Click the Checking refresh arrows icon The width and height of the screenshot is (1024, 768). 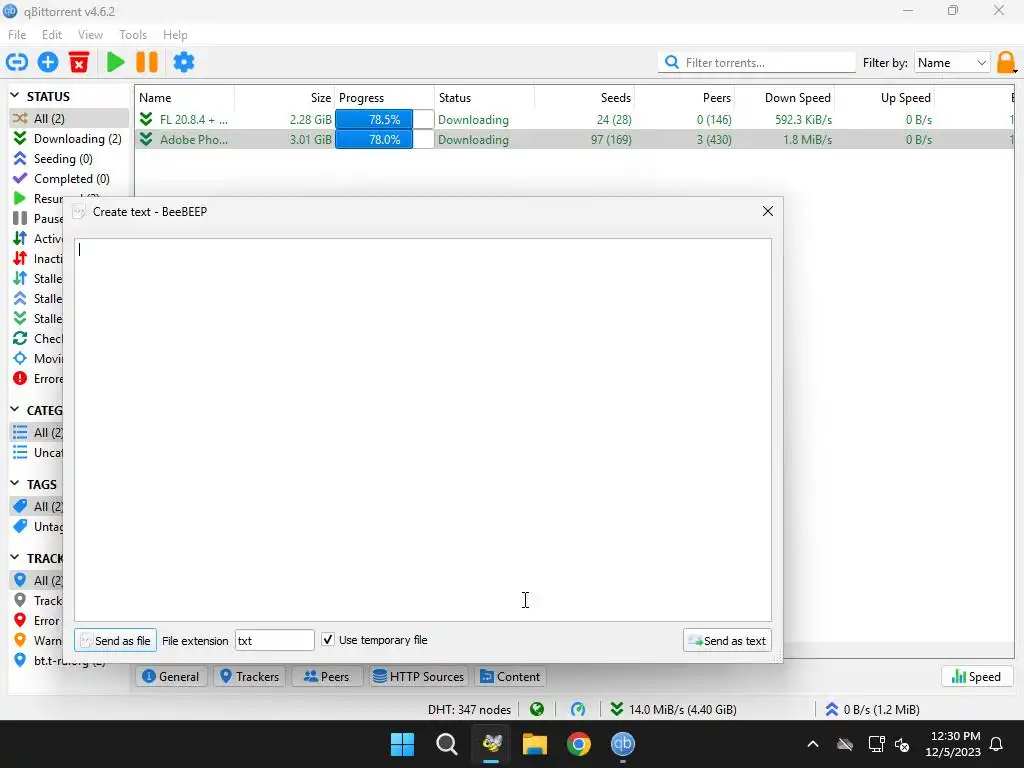[20, 338]
